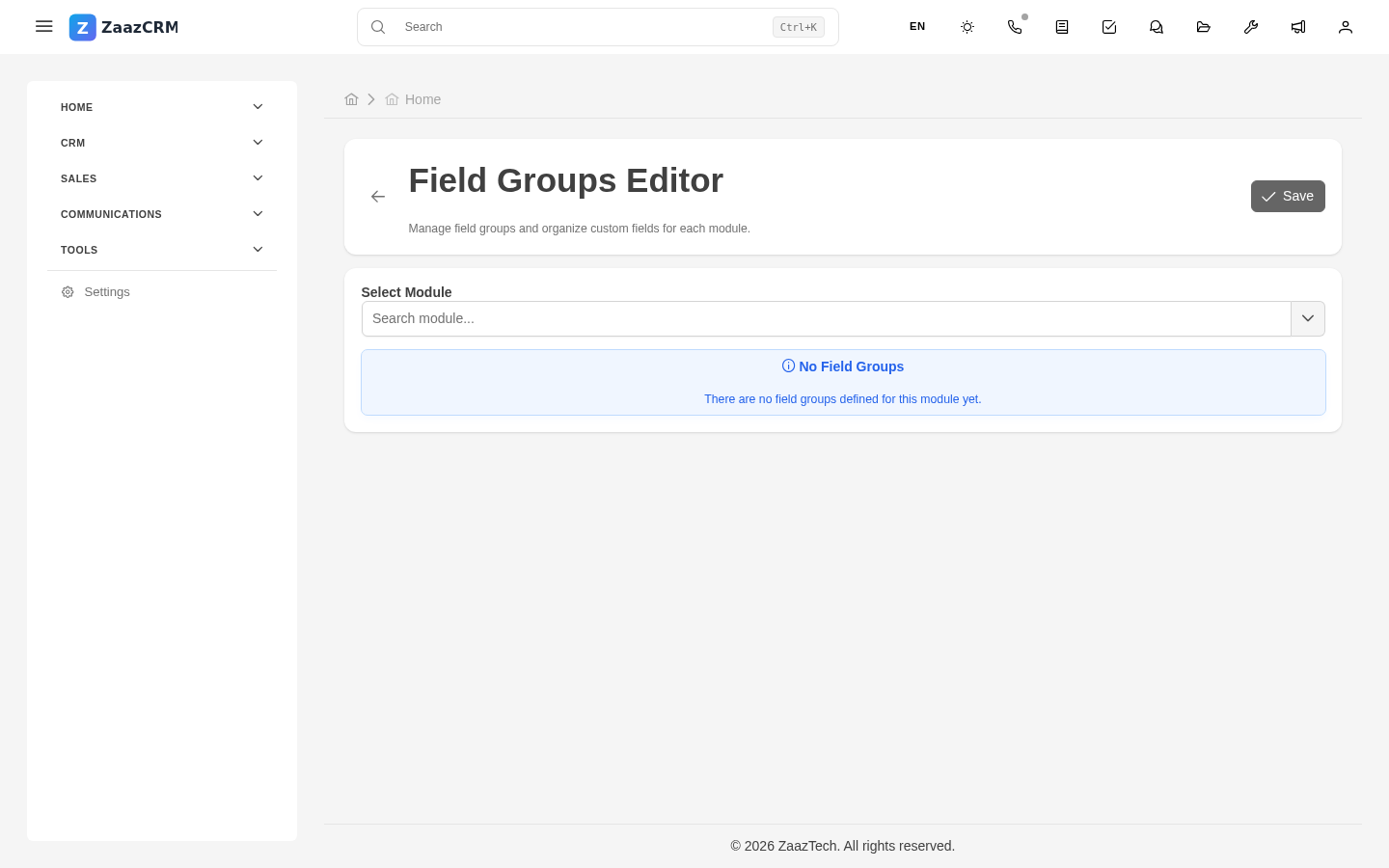This screenshot has width=1389, height=868.
Task: Open the user profile icon
Action: pyautogui.click(x=1346, y=27)
